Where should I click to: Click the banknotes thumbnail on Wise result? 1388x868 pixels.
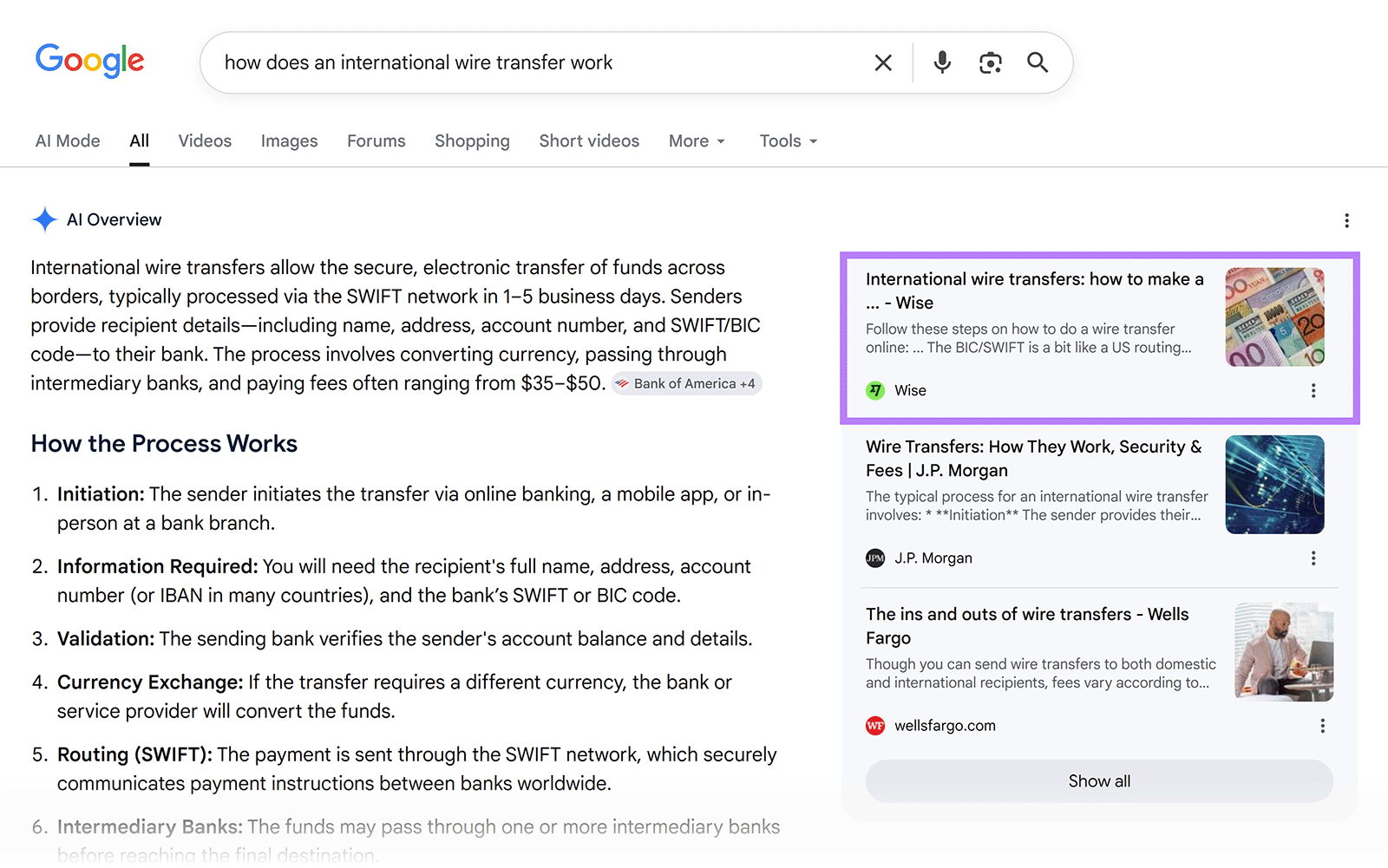(1275, 317)
